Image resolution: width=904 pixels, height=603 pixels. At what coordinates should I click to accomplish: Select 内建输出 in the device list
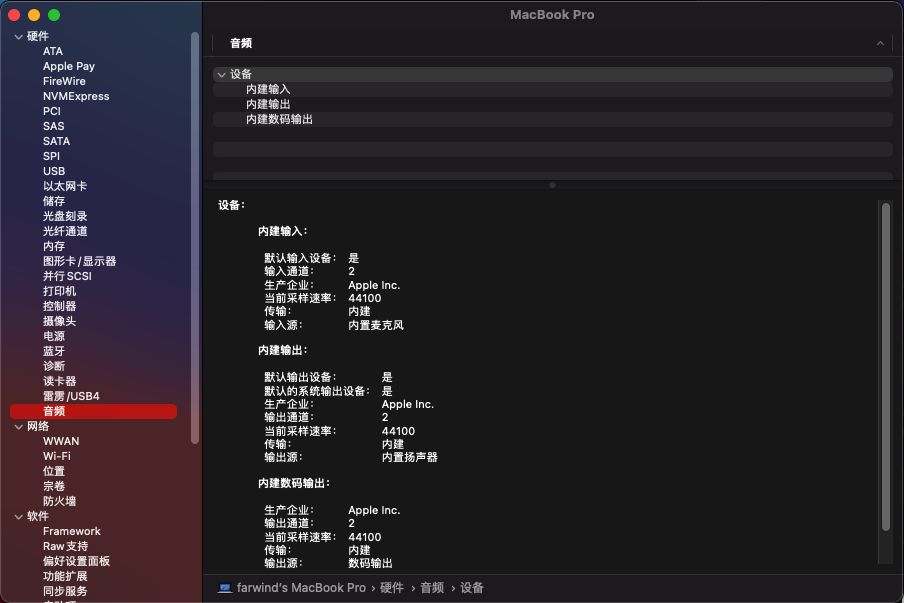click(x=268, y=105)
